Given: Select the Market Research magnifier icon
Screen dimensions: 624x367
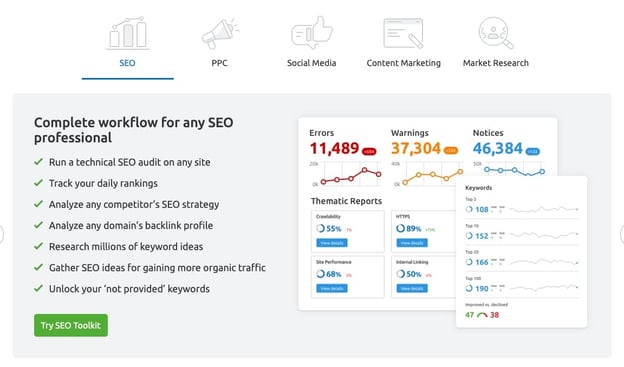Looking at the screenshot, I should tap(496, 33).
